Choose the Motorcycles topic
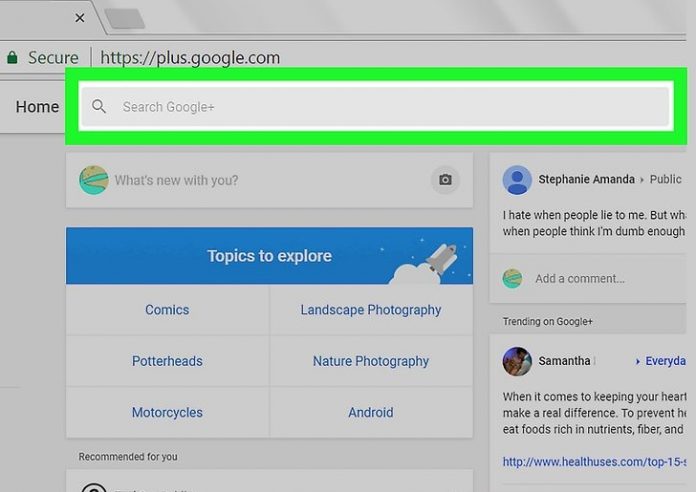 click(x=167, y=412)
